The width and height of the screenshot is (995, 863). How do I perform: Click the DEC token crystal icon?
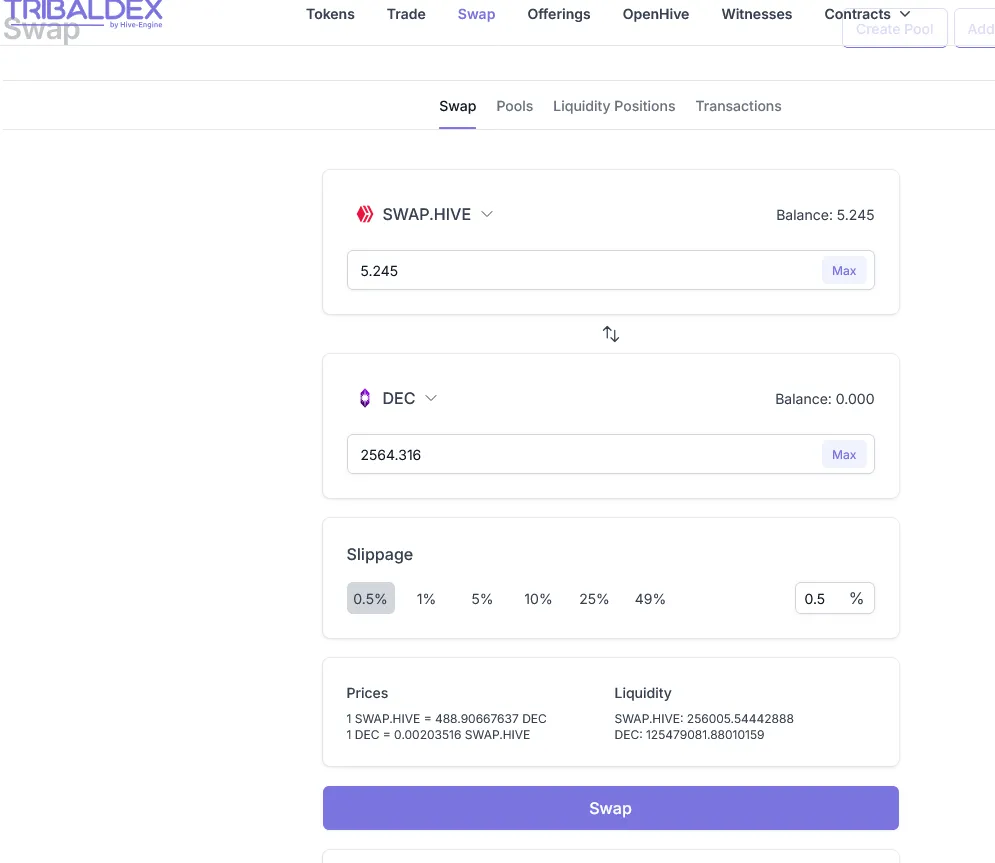(x=365, y=398)
